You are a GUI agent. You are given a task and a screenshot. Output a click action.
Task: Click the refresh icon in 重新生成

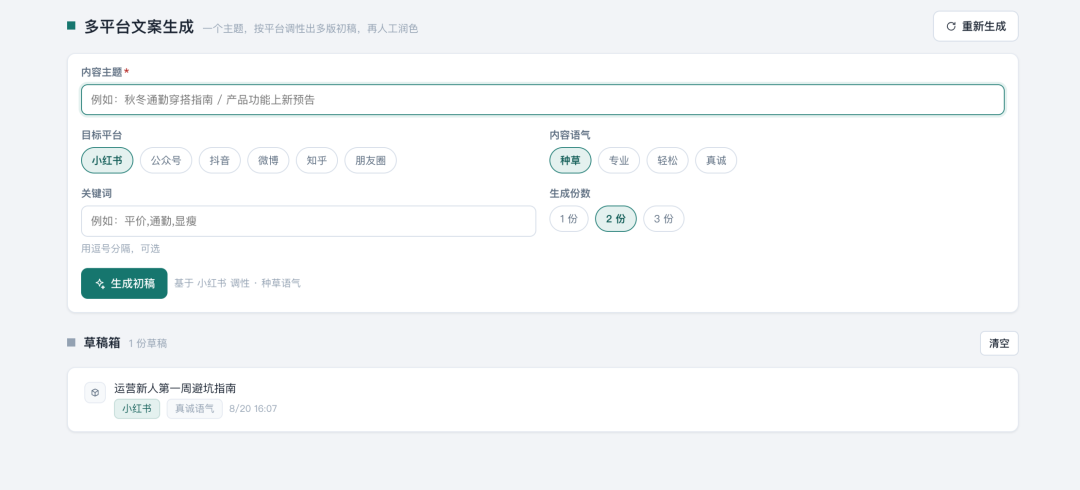951,26
